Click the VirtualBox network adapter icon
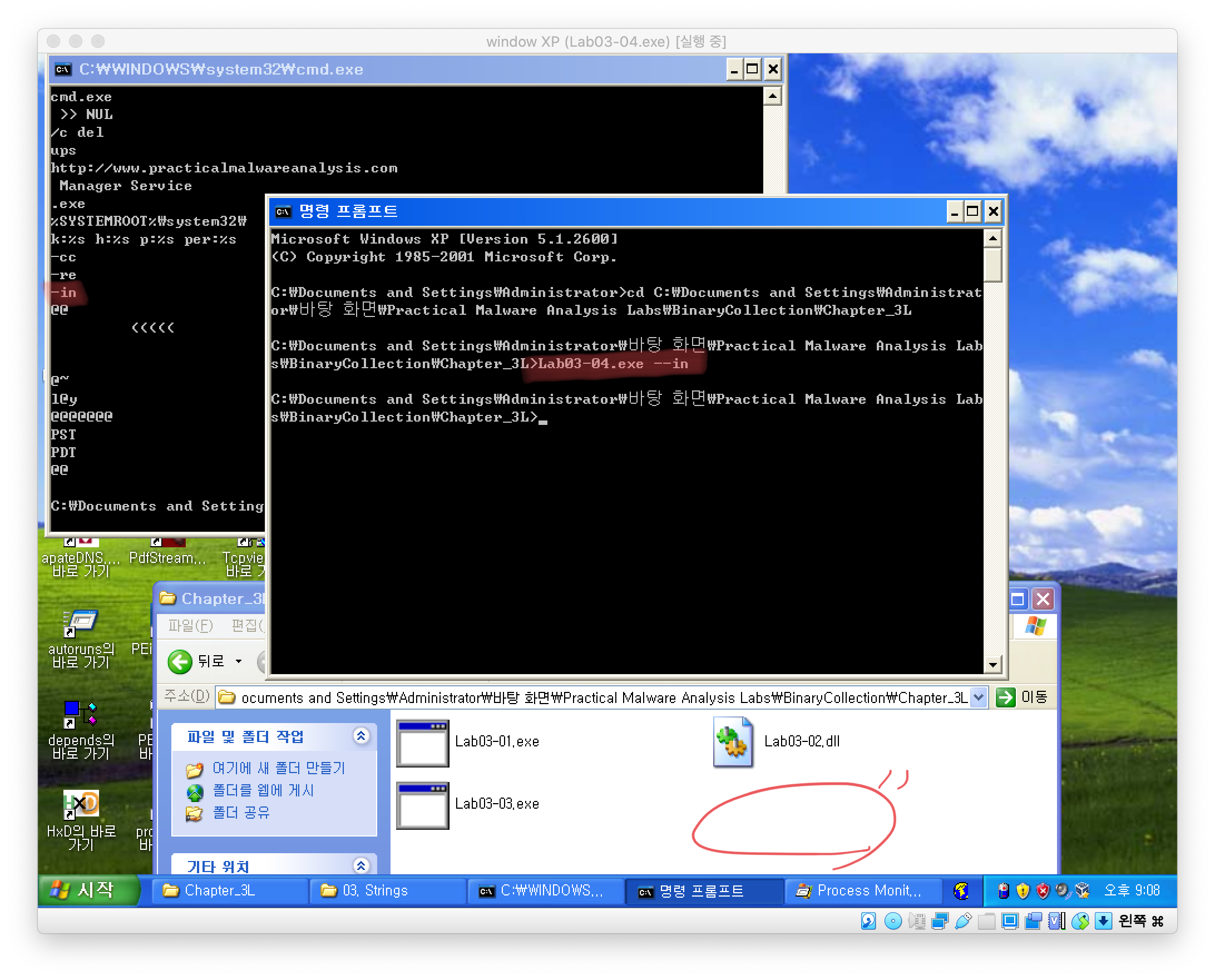Viewport: 1215px width, 980px height. (x=941, y=921)
